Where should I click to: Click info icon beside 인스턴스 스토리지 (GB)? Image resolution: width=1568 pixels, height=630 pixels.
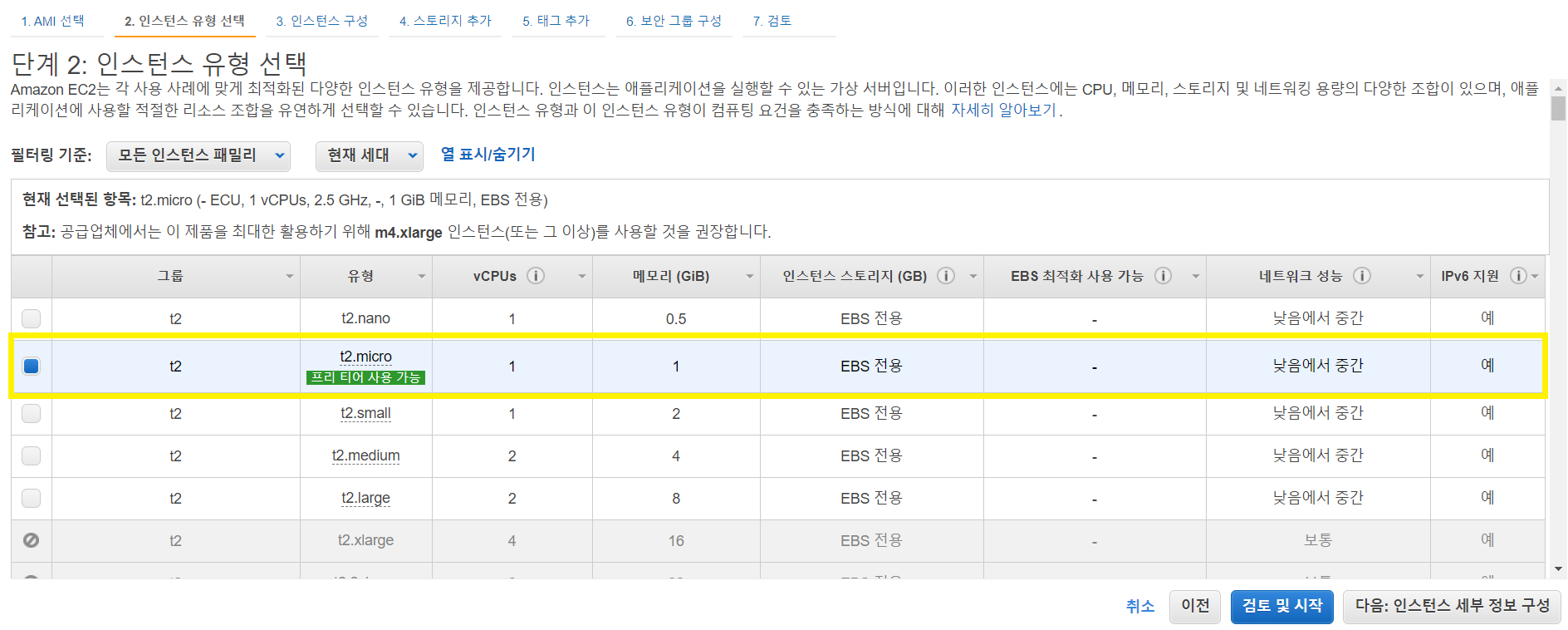(946, 276)
